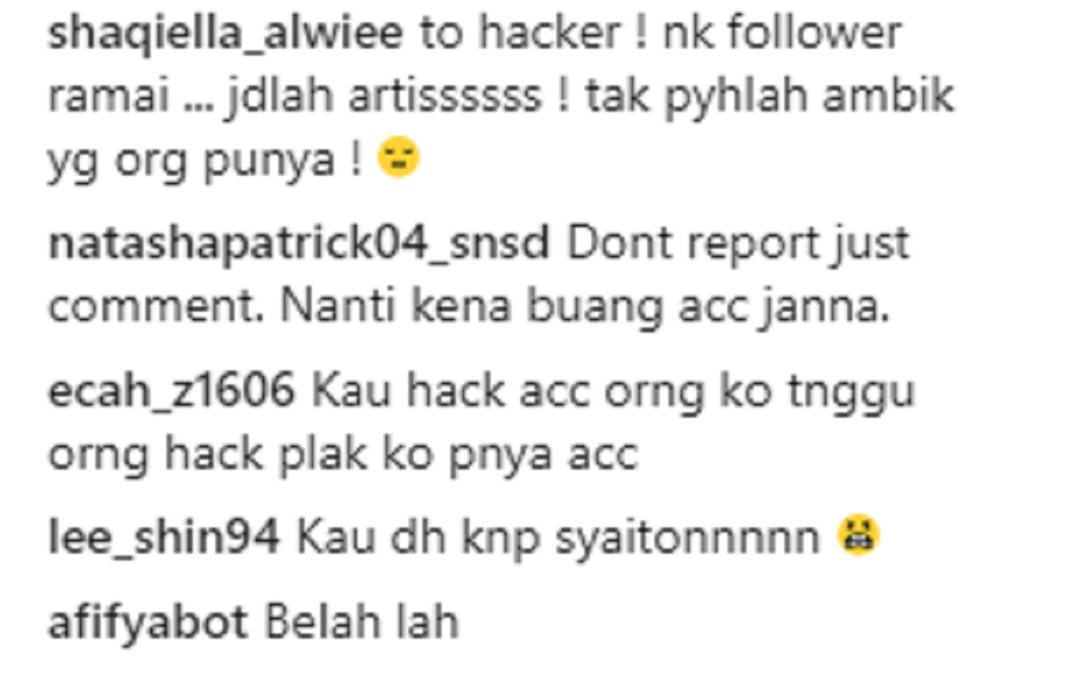The width and height of the screenshot is (1080, 678).
Task: Select the 'Belah lah' comment text
Action: 362,622
